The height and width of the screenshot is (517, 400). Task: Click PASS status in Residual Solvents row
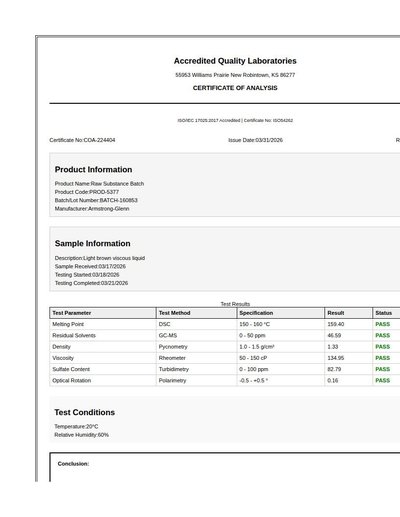click(382, 336)
